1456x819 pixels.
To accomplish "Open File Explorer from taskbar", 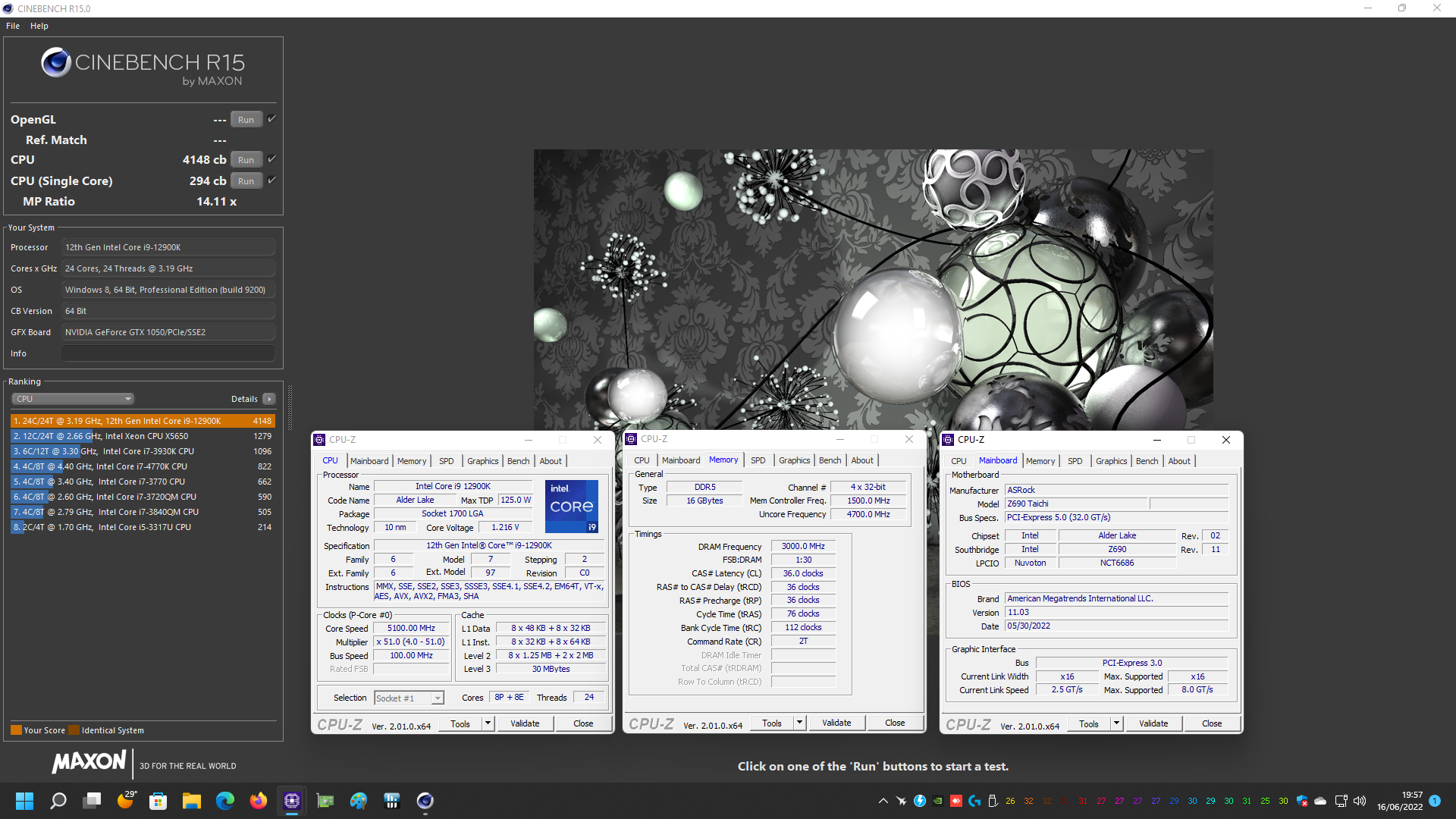I will pyautogui.click(x=191, y=801).
